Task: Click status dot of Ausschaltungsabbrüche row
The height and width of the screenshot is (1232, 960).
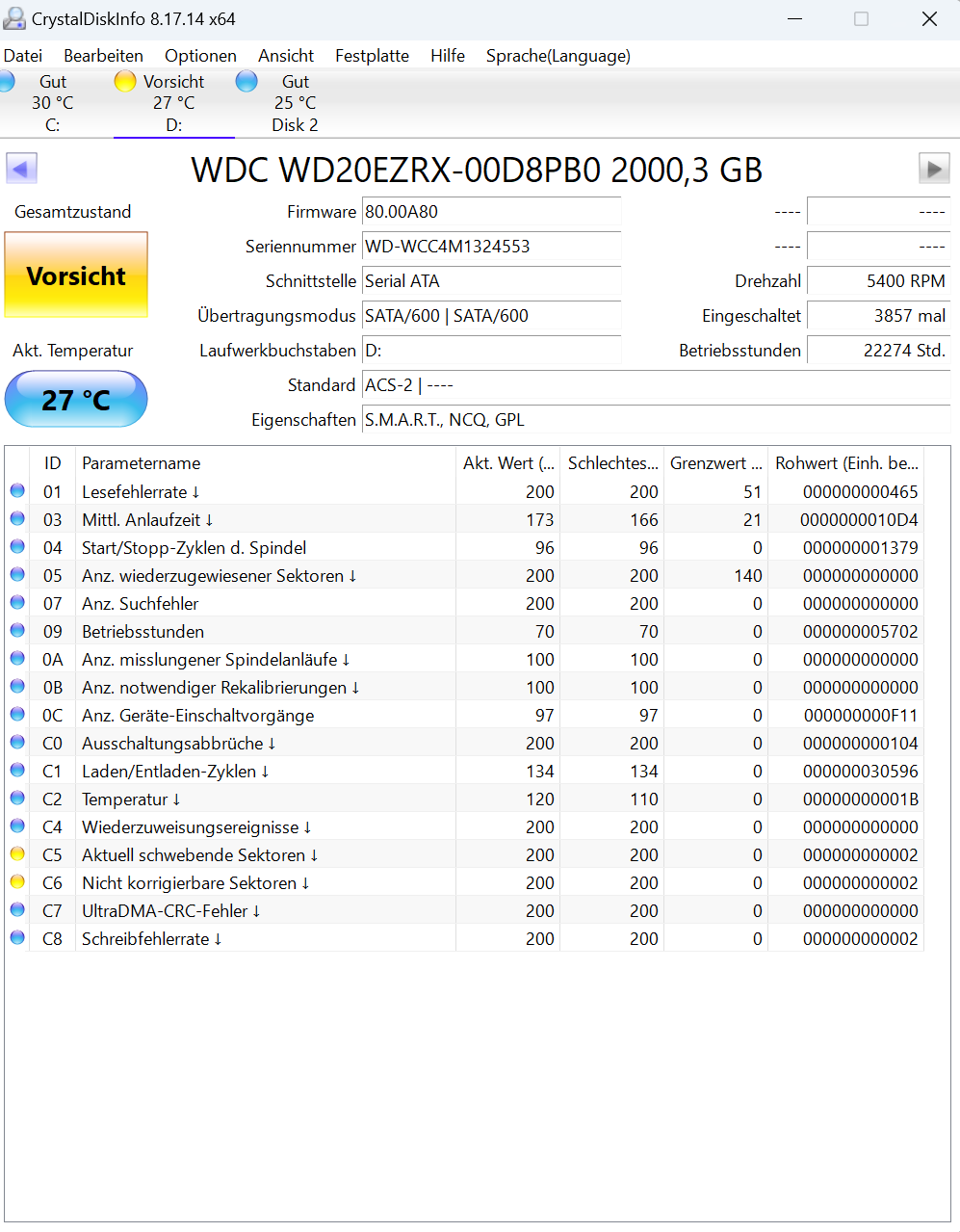Action: click(17, 742)
